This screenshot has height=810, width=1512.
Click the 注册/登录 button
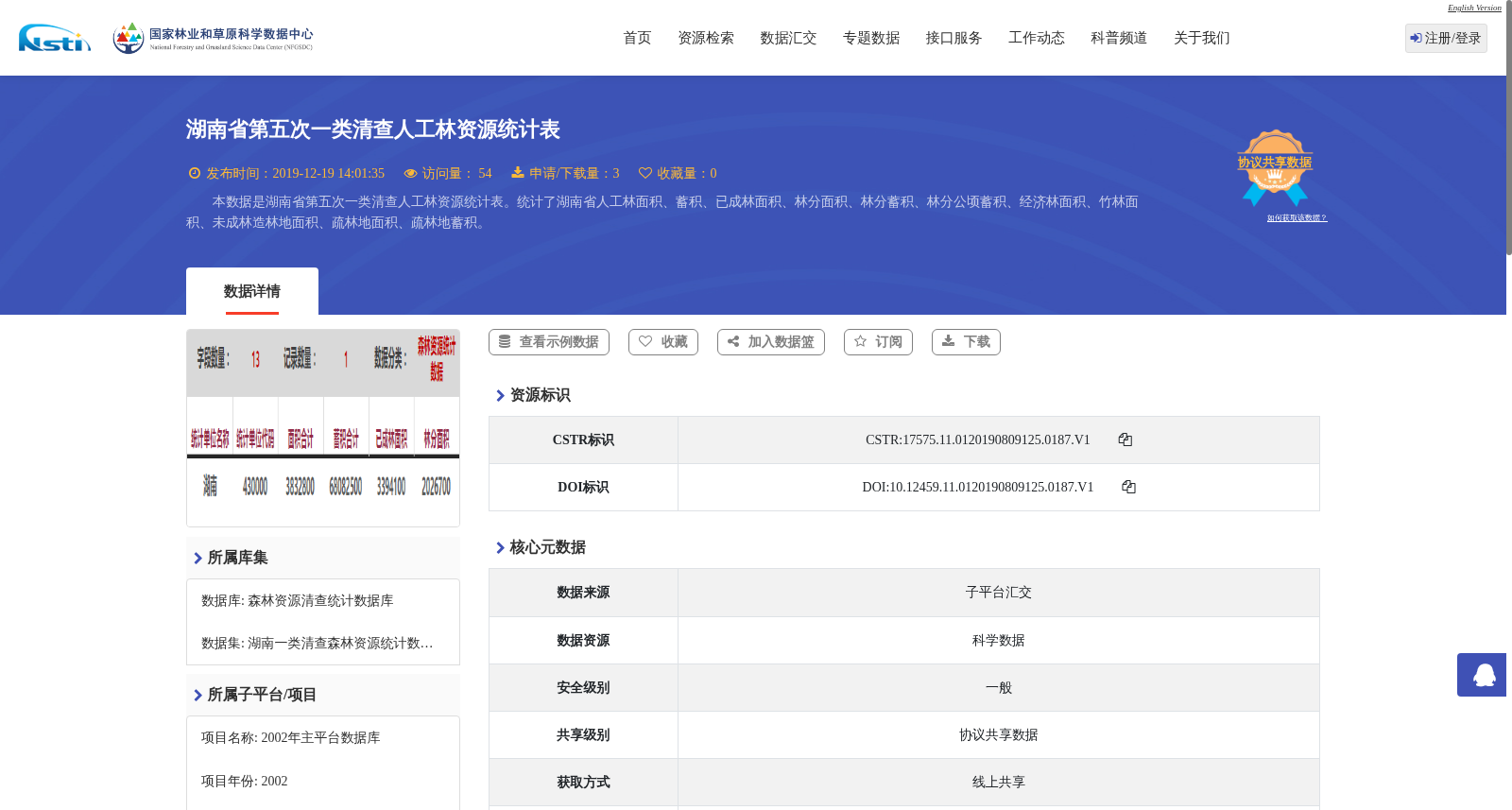(x=1446, y=38)
